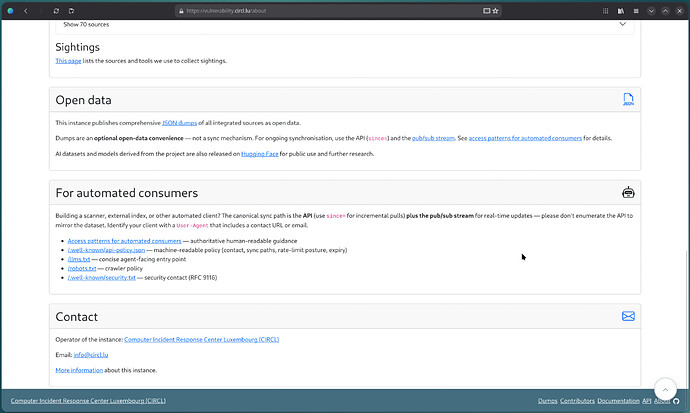This screenshot has width=690, height=413.
Task: Click the GitHub icon in the footer
Action: point(676,401)
